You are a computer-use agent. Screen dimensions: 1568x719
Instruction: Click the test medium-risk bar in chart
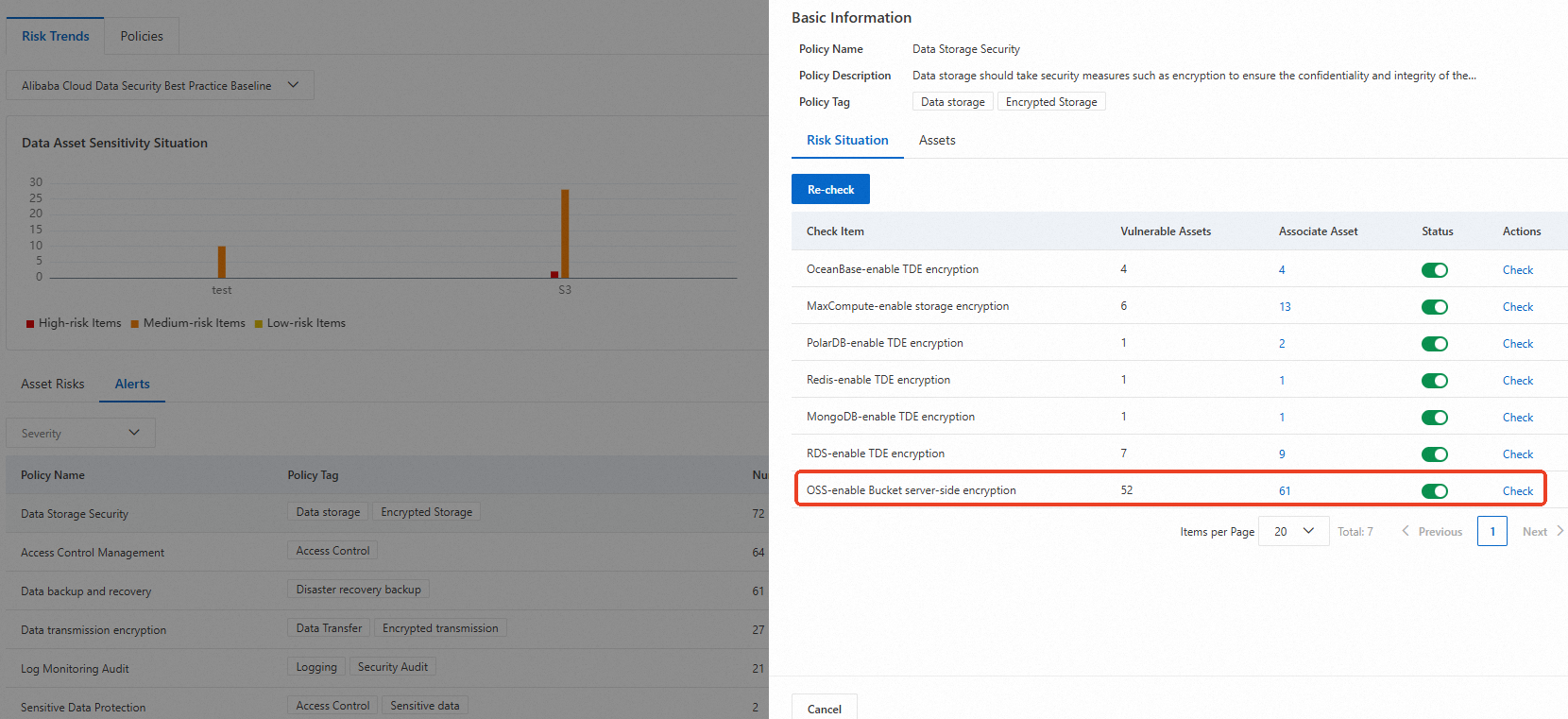click(x=222, y=262)
